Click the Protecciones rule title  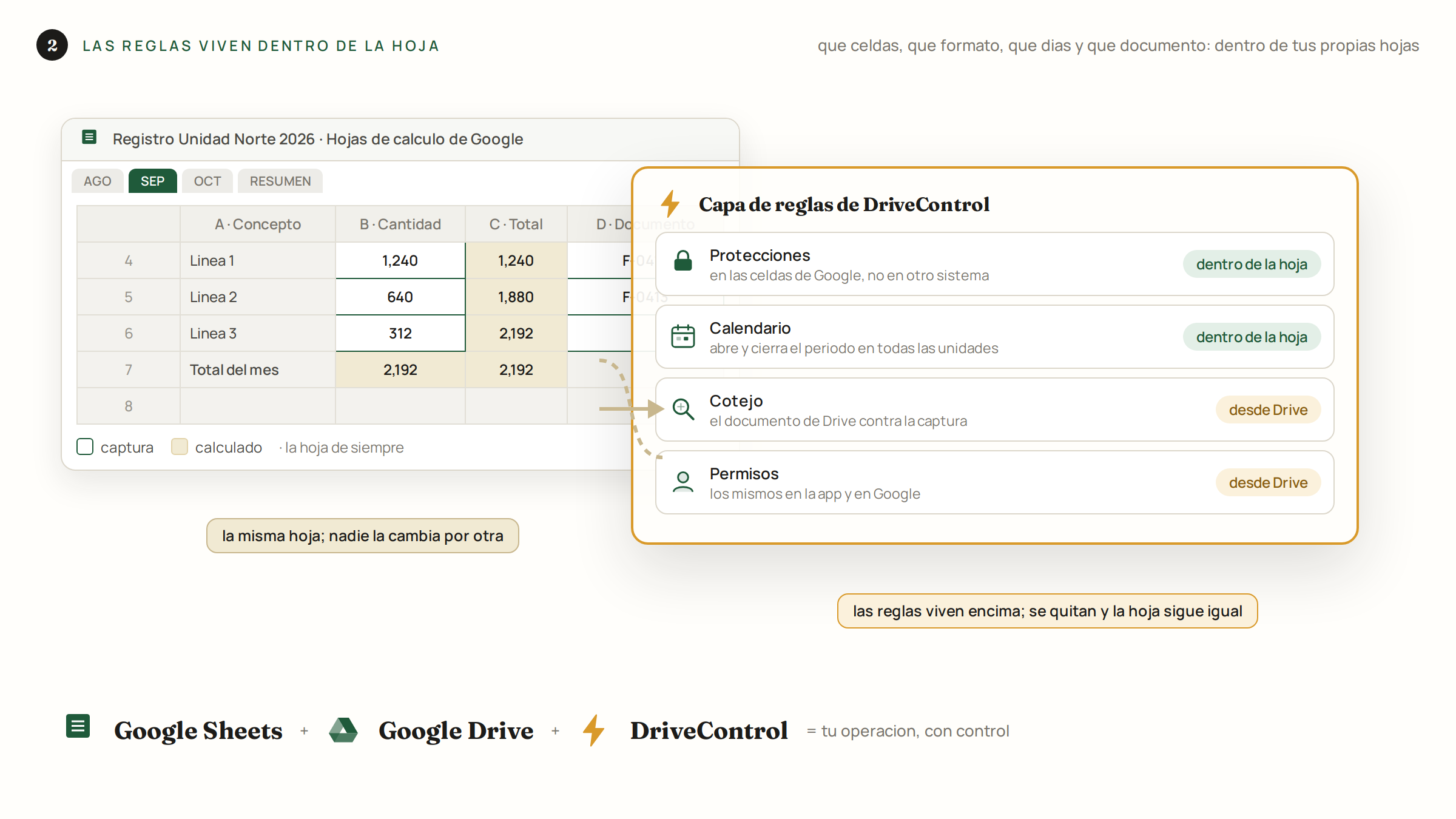click(x=760, y=255)
